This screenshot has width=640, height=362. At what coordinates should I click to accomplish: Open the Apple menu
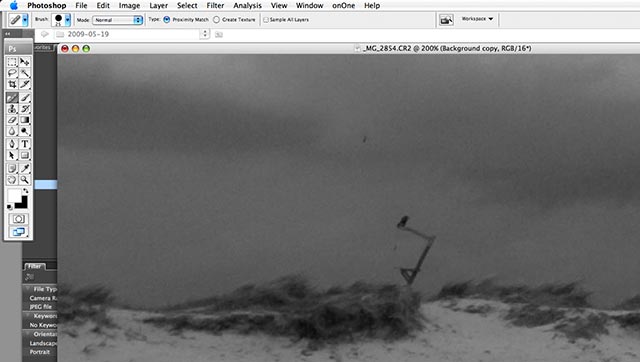14,6
